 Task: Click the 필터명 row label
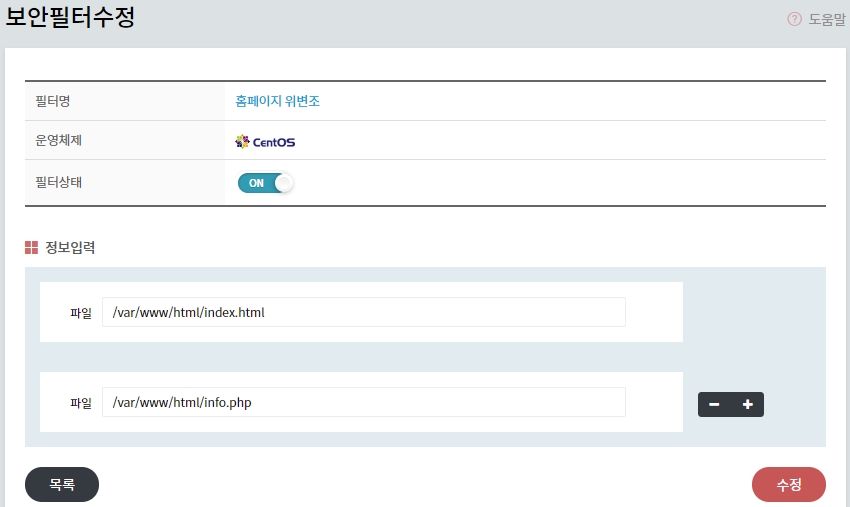pos(52,101)
